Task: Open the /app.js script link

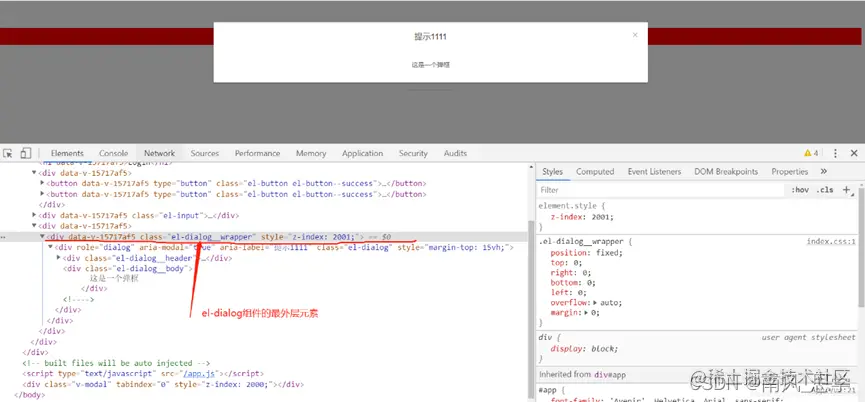Action: (199, 373)
